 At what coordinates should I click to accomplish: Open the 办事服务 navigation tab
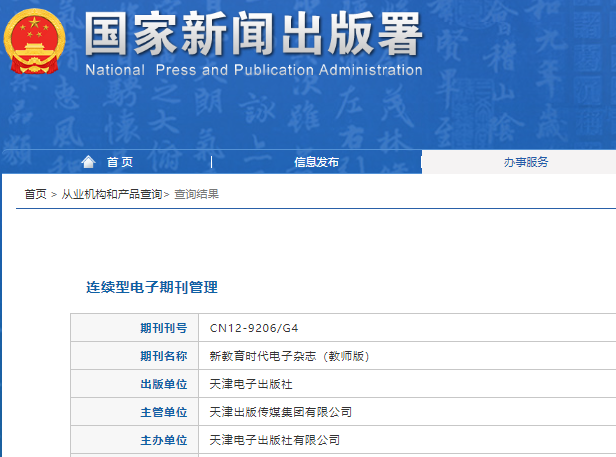tap(526, 162)
